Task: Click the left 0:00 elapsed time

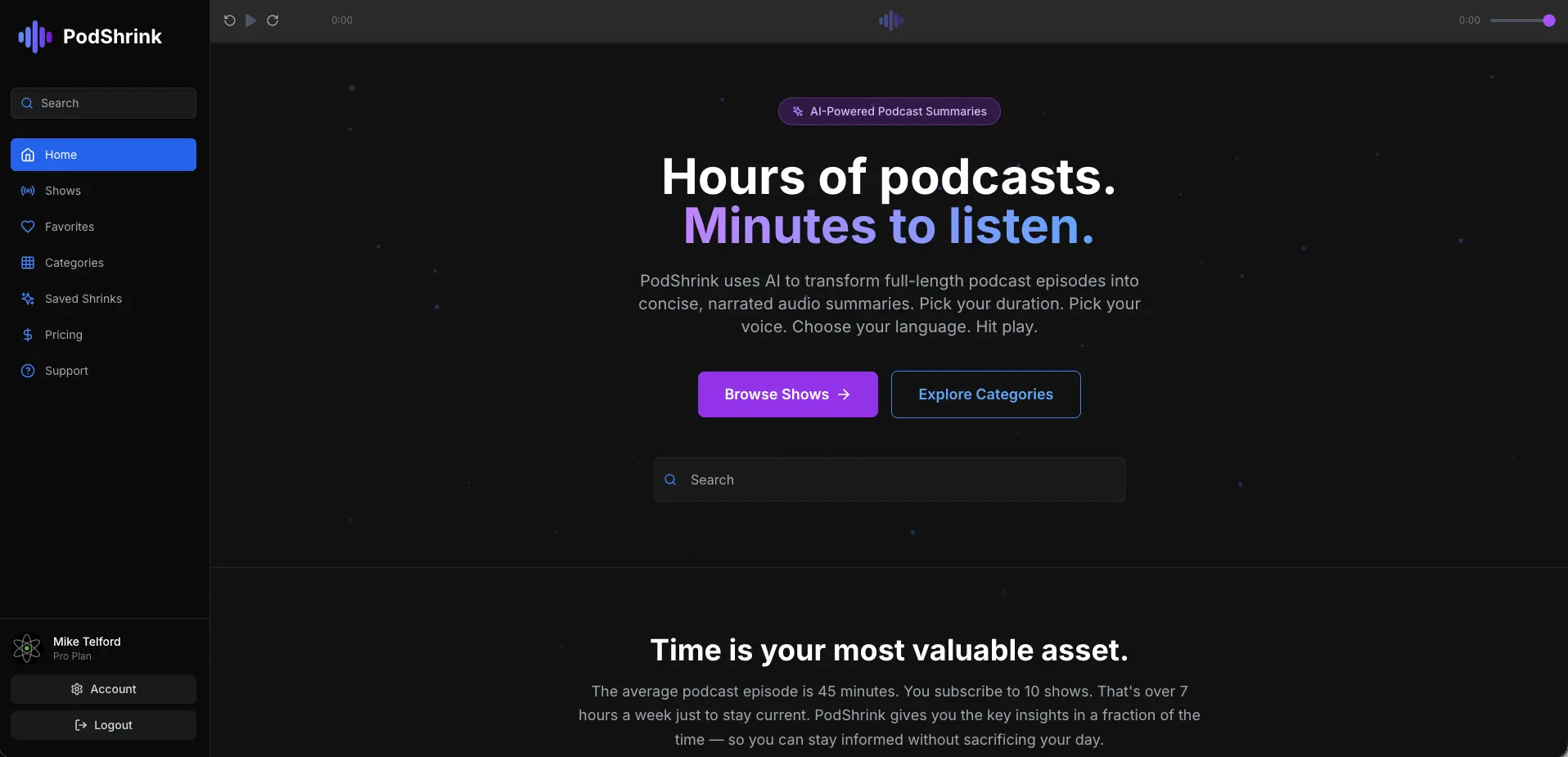Action: [342, 20]
